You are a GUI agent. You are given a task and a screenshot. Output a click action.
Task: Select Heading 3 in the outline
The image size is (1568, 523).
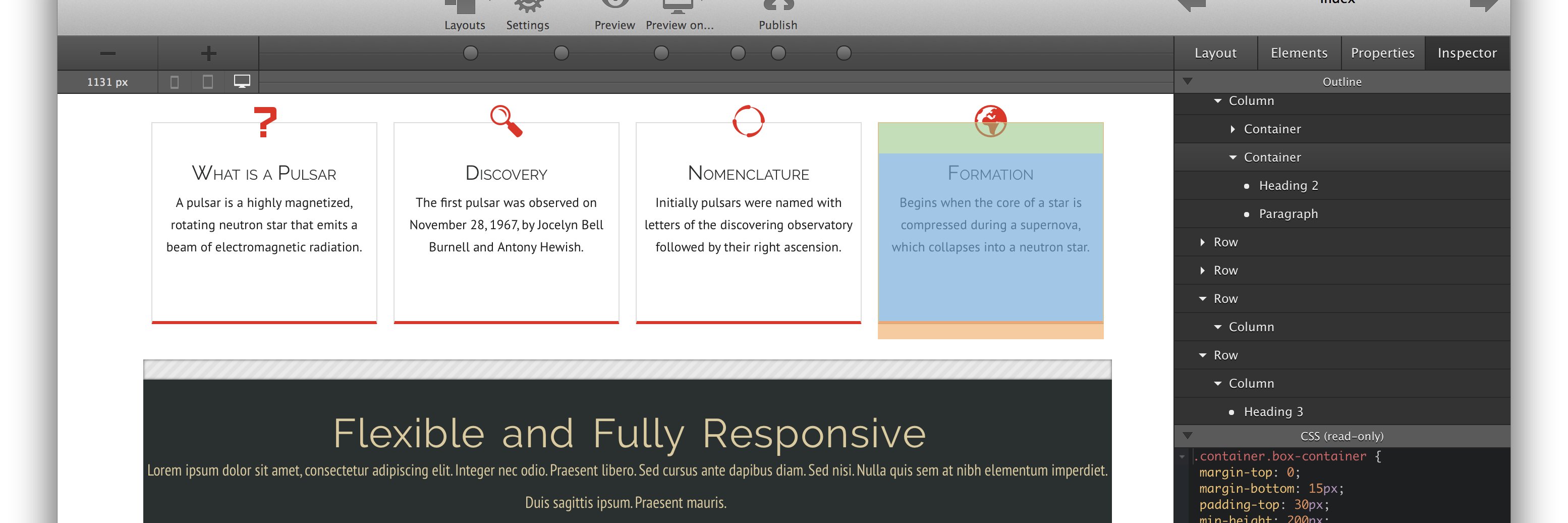[x=1273, y=411]
